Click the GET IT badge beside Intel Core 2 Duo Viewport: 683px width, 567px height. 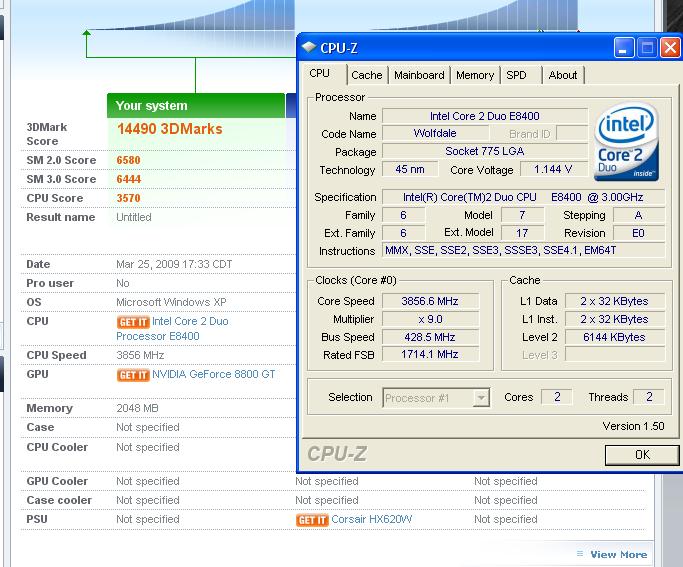[x=133, y=322]
